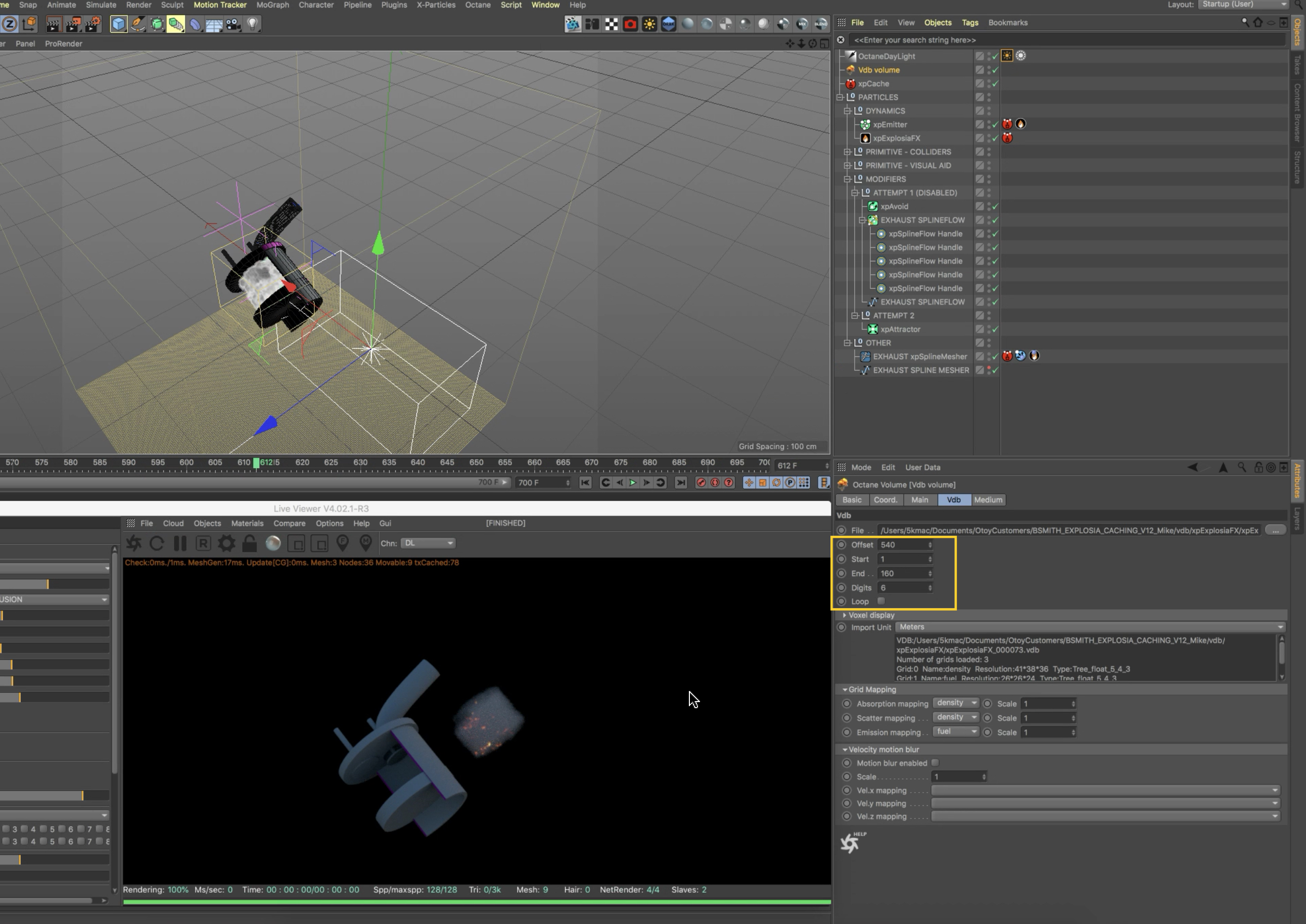Click the Live Viewer lock resolution icon
The height and width of the screenshot is (924, 1306).
249,543
